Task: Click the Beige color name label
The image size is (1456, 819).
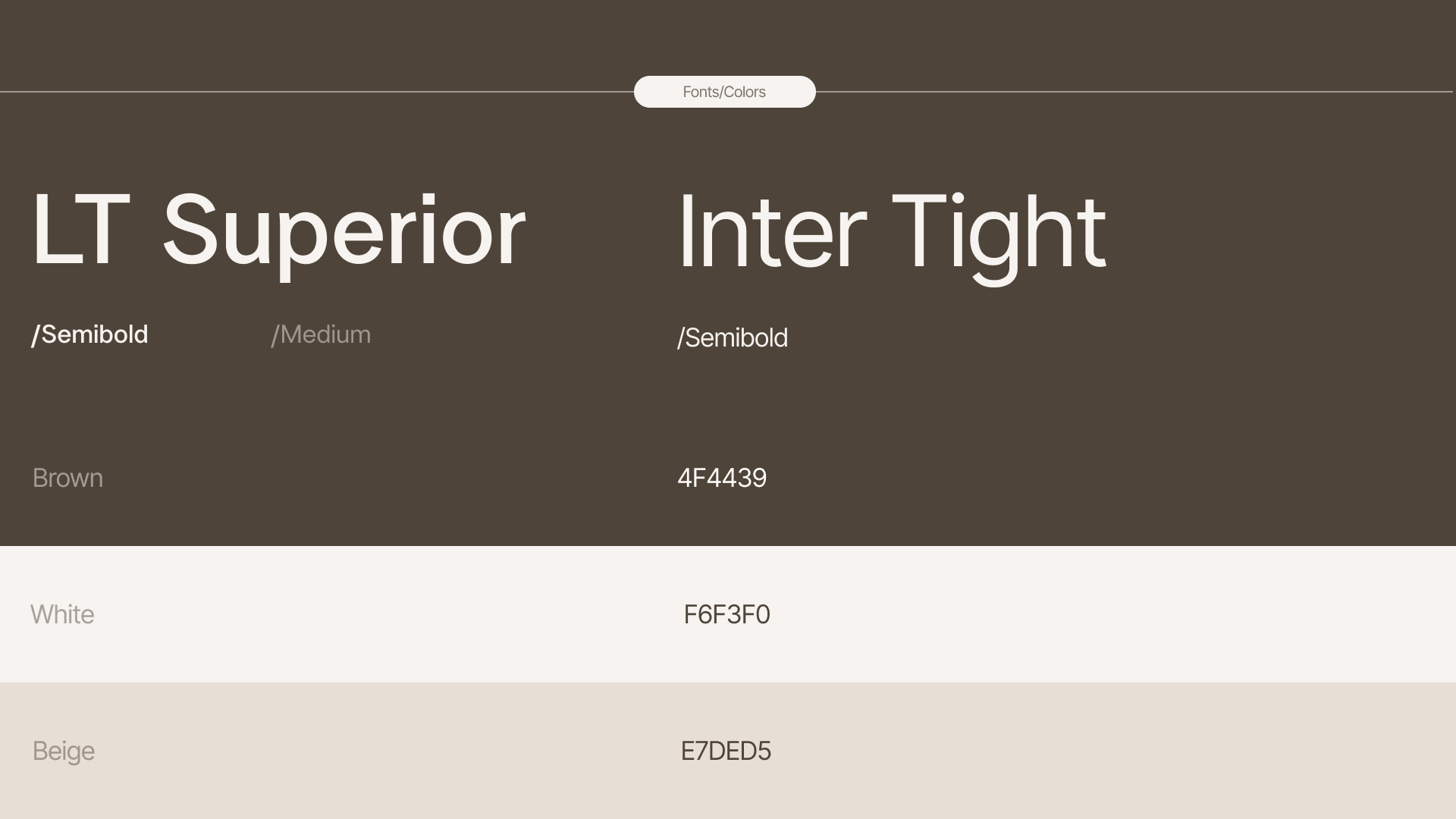Action: (64, 751)
